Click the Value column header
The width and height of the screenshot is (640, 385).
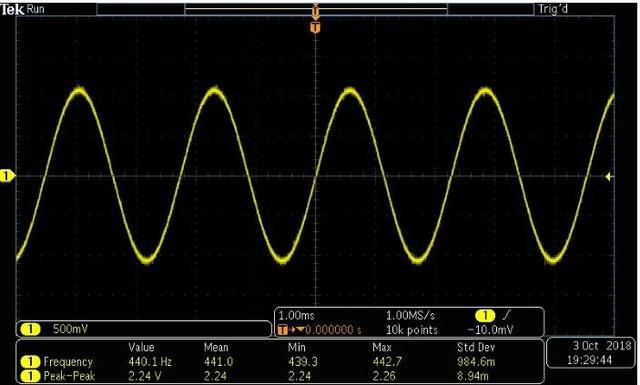(141, 347)
